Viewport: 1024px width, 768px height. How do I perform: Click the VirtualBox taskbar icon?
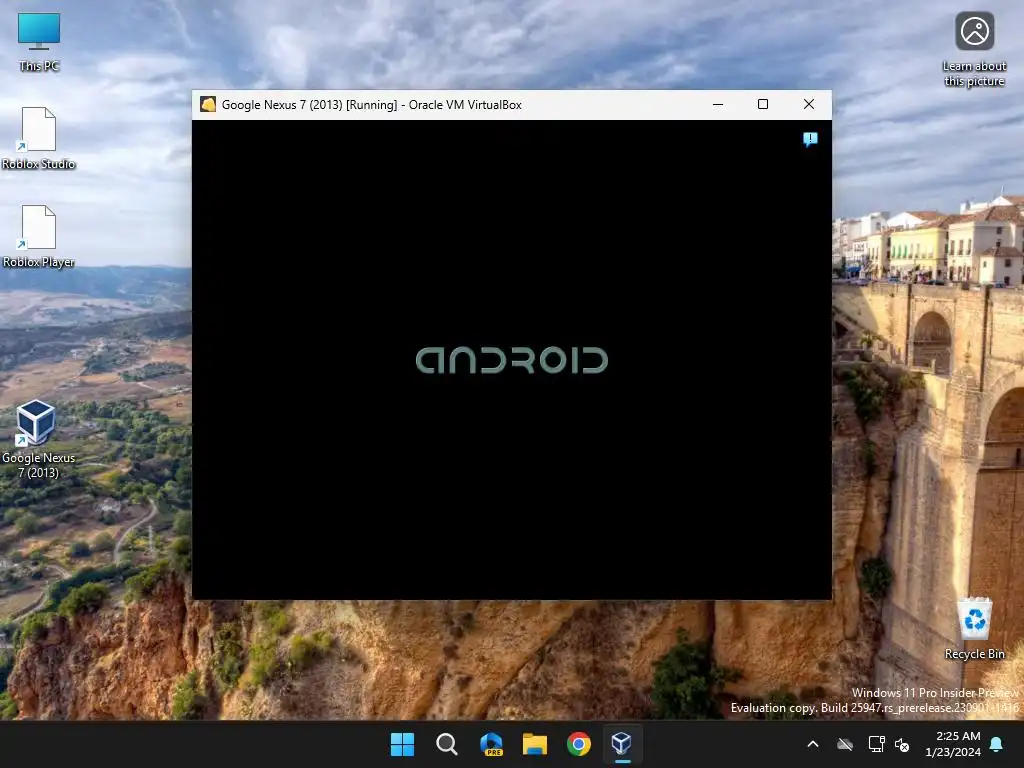point(622,744)
